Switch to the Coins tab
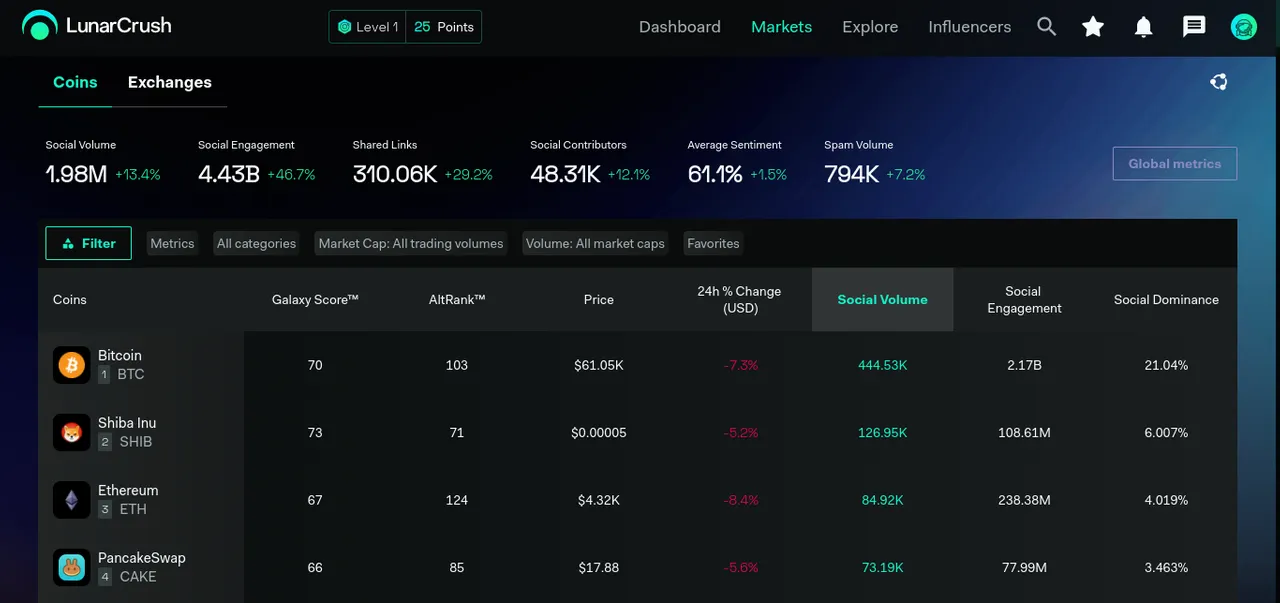The width and height of the screenshot is (1280, 603). pyautogui.click(x=75, y=82)
